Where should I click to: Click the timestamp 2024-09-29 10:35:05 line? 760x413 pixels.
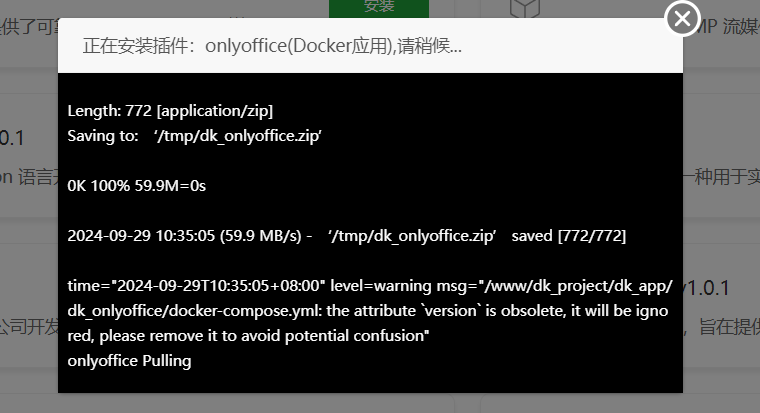pos(347,236)
